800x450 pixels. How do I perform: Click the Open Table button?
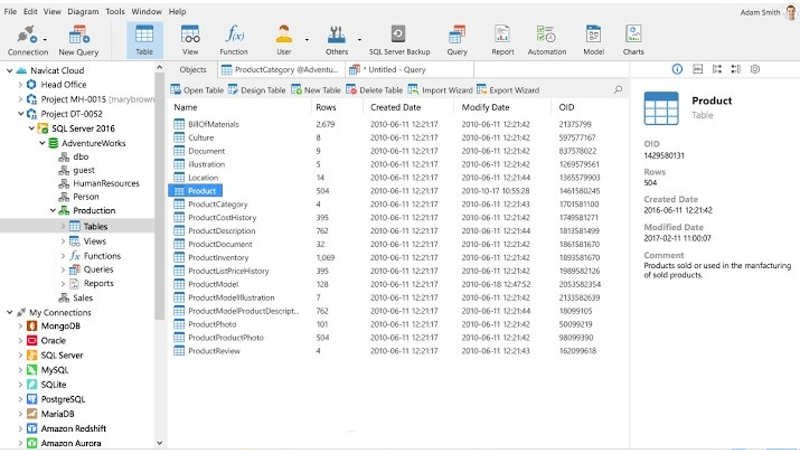[197, 90]
